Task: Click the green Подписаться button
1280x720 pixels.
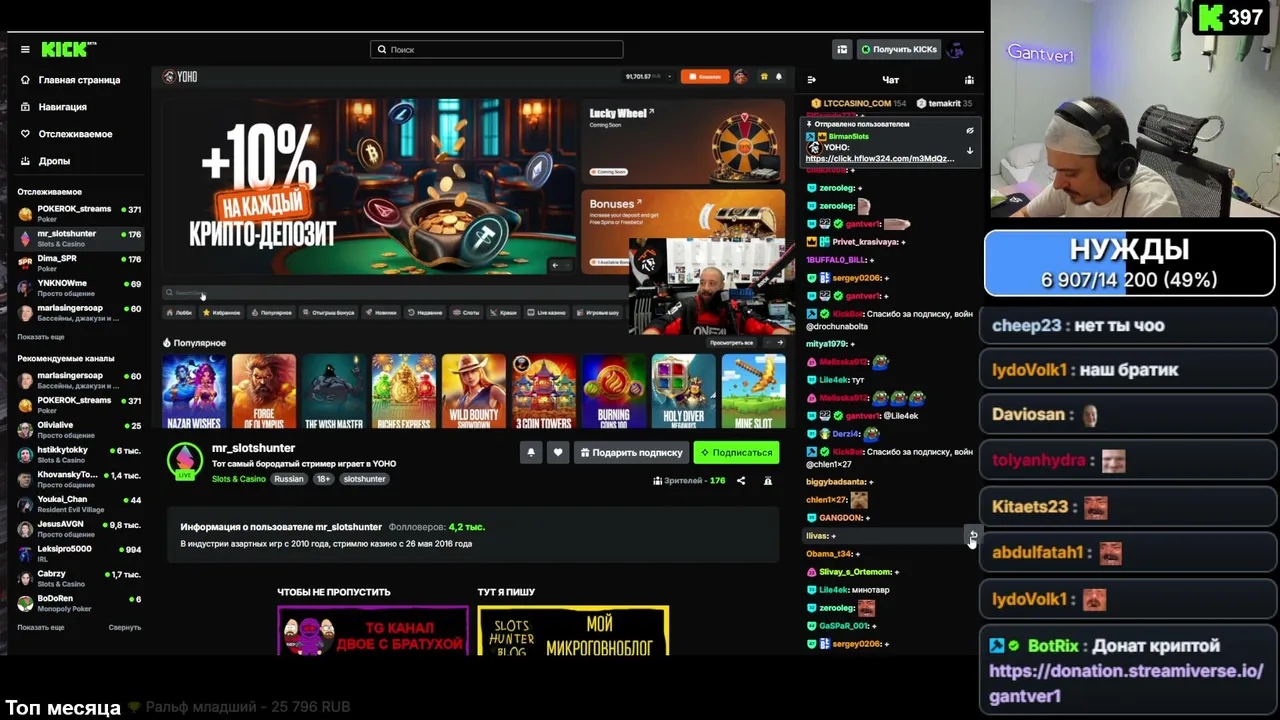Action: point(736,453)
